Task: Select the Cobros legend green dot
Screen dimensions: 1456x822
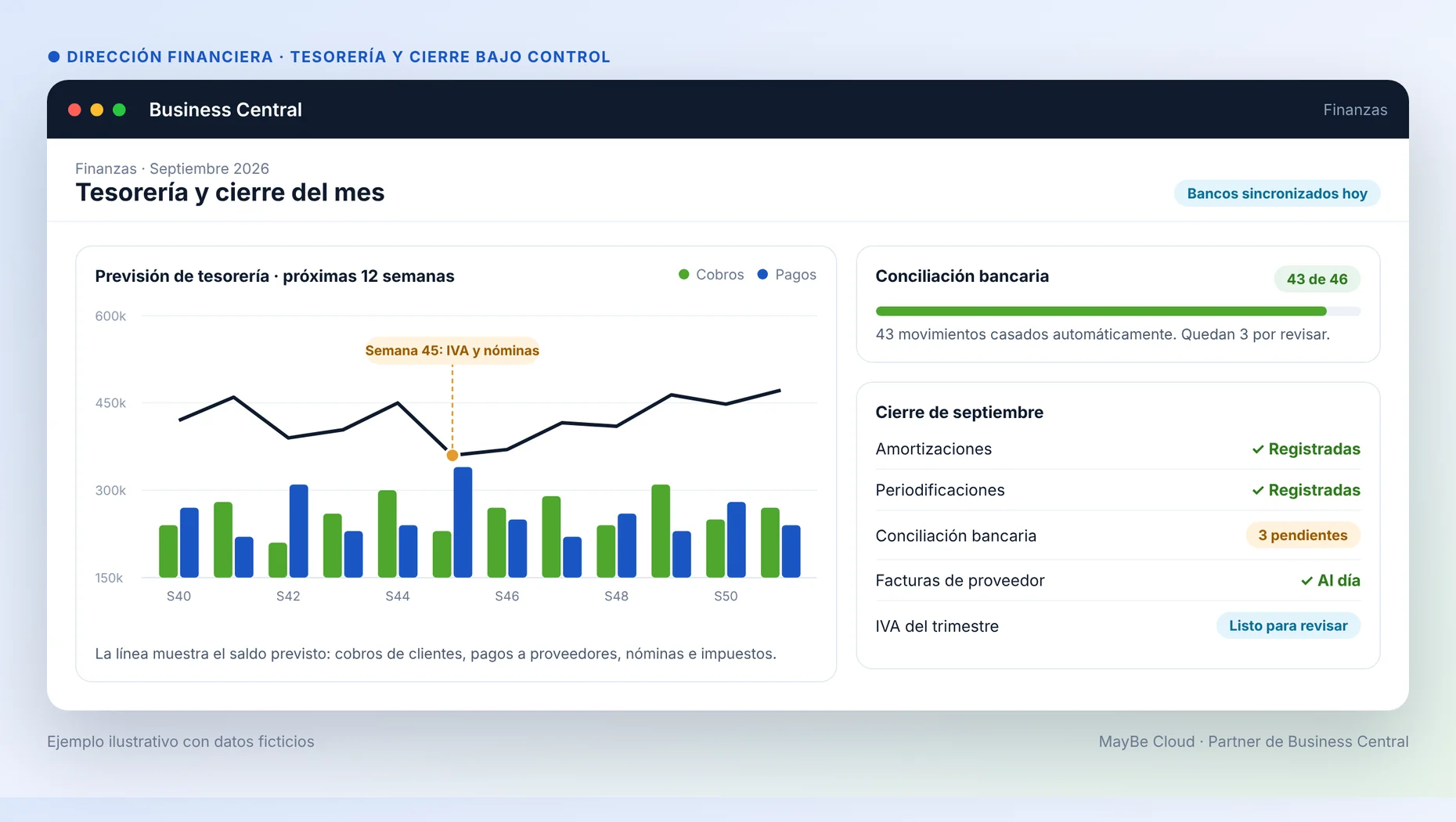Action: [x=683, y=274]
